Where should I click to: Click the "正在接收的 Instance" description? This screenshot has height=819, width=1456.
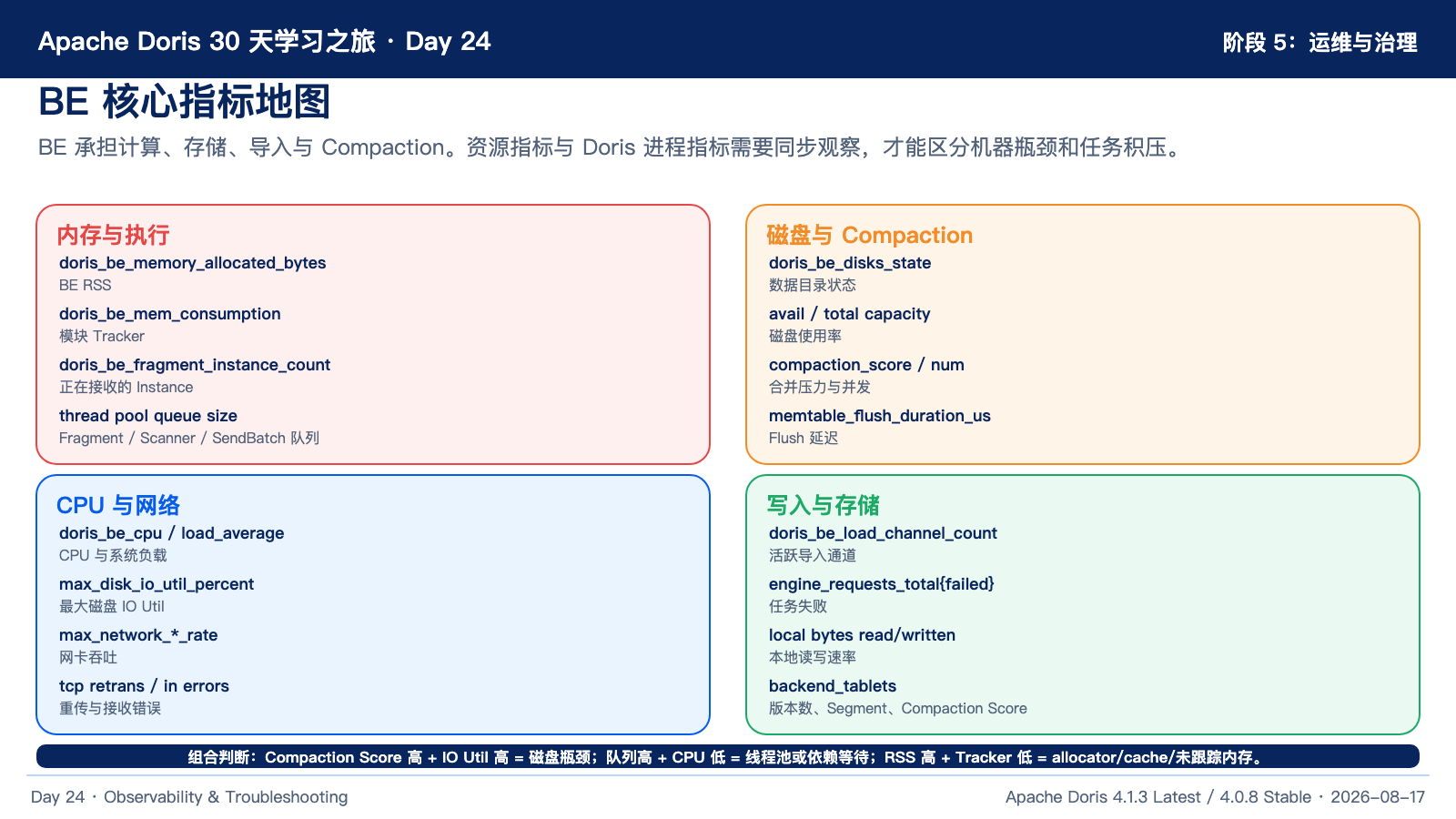point(126,387)
